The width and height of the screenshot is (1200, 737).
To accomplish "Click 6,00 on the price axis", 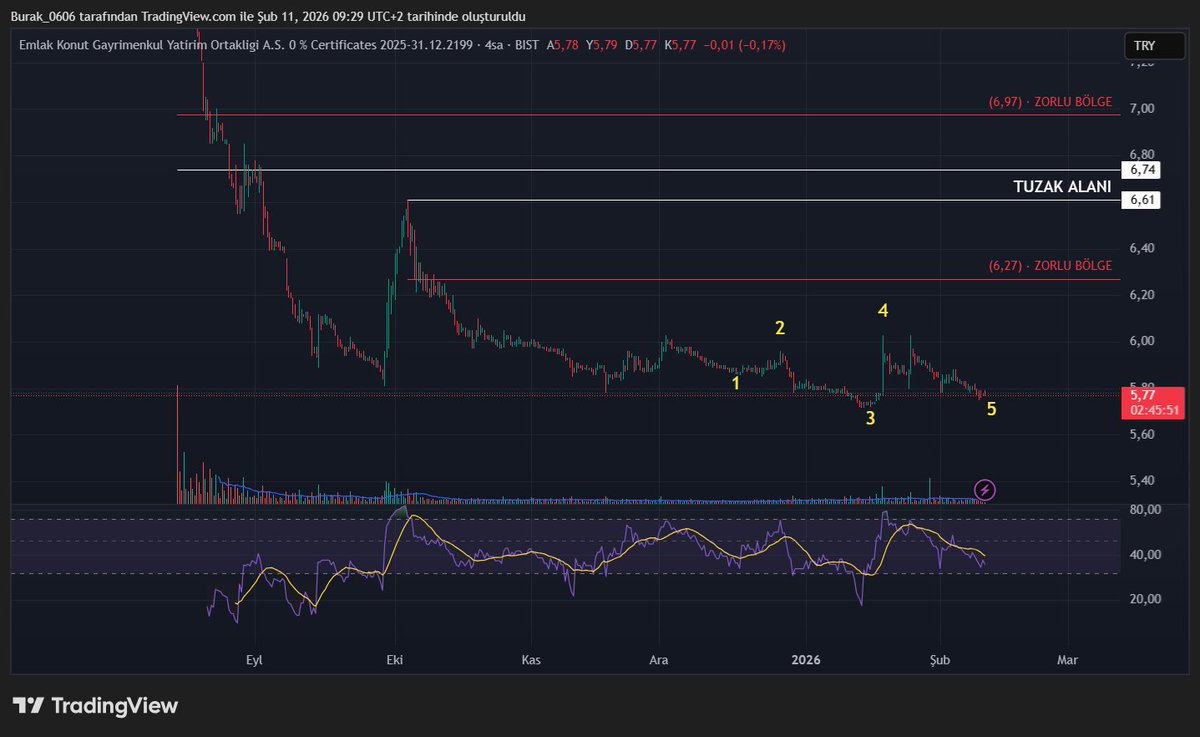I will pyautogui.click(x=1142, y=341).
